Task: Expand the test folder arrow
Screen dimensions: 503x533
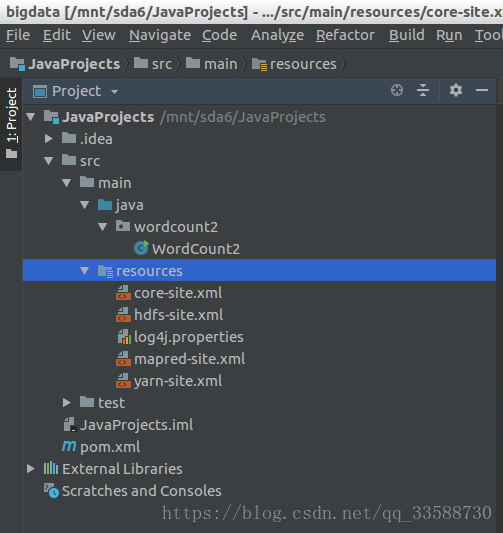Action: click(x=67, y=402)
